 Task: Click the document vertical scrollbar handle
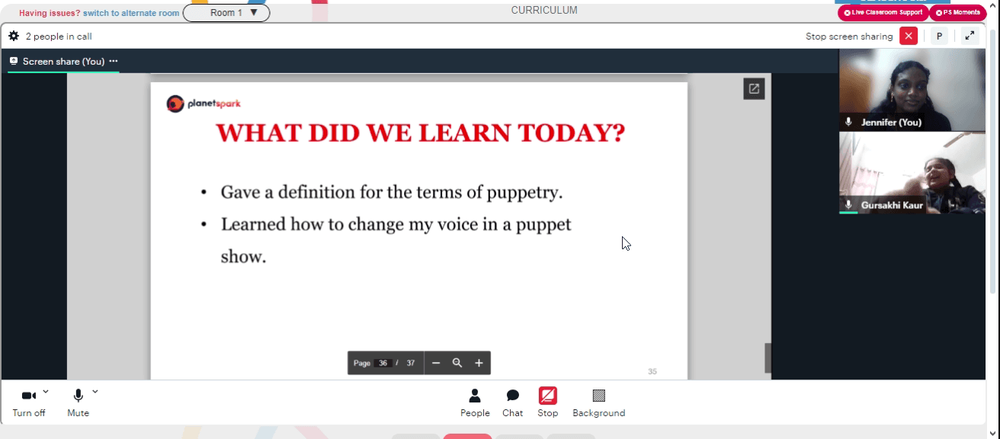[768, 358]
